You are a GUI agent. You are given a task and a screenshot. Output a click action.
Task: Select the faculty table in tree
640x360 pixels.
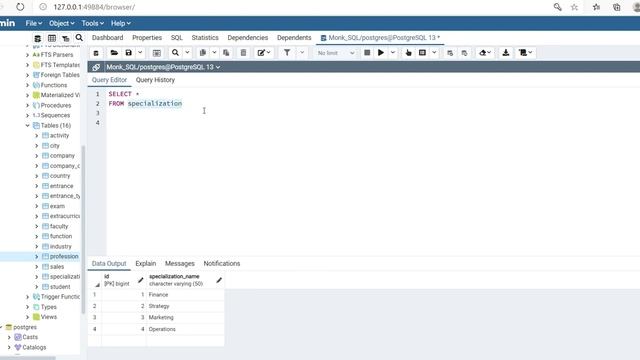59,226
